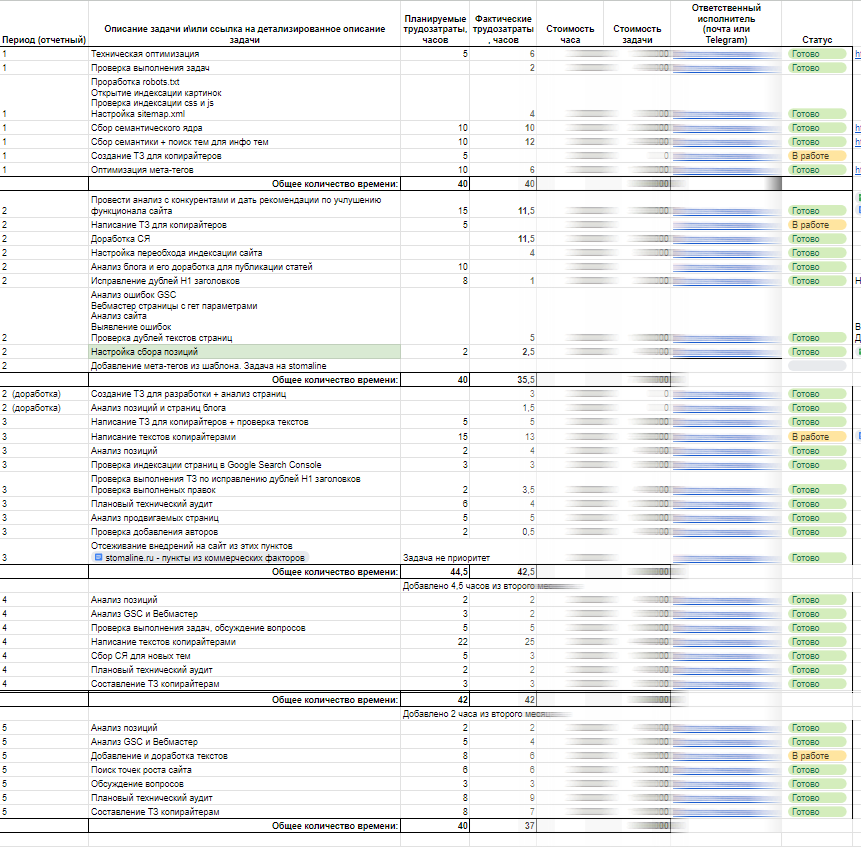Screen dimensions: 861x847
Task: Select the Техническая оптимизация task cell
Action: [x=244, y=54]
